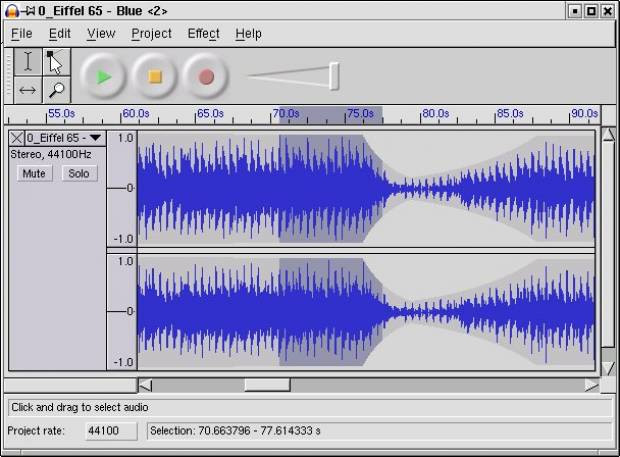
Task: Select the Time Shift tool
Action: [28, 90]
